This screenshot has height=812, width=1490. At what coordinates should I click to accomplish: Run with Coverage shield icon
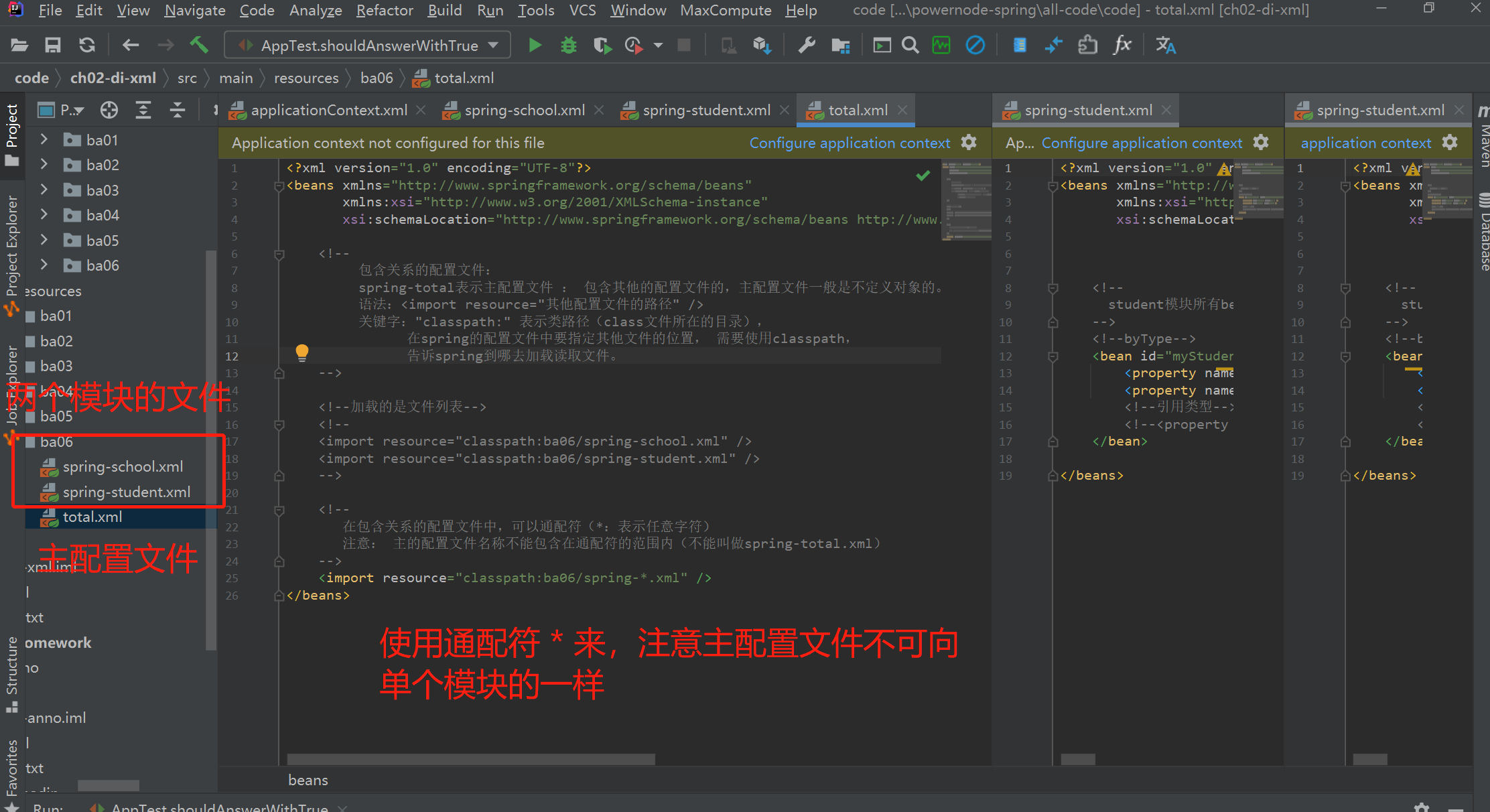click(602, 46)
